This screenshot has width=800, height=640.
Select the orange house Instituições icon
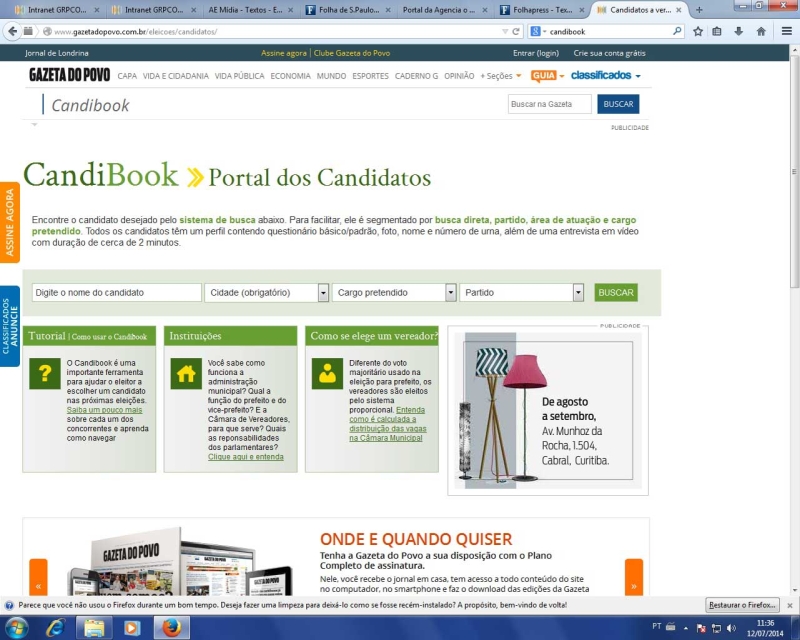[x=187, y=374]
